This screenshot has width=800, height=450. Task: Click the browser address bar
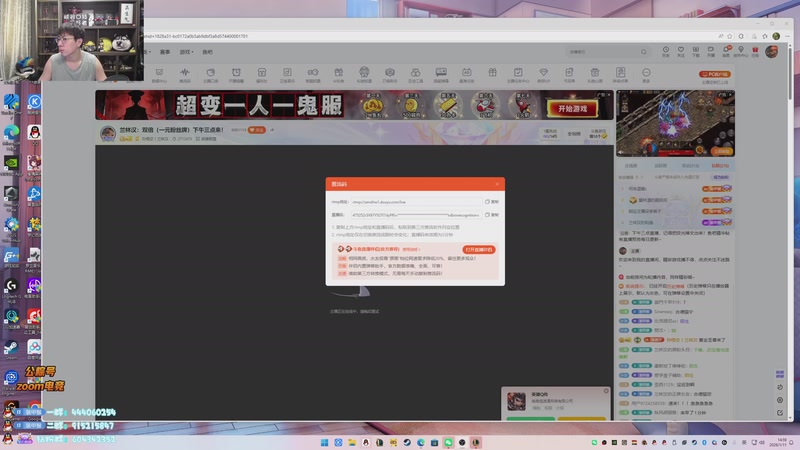pos(429,36)
